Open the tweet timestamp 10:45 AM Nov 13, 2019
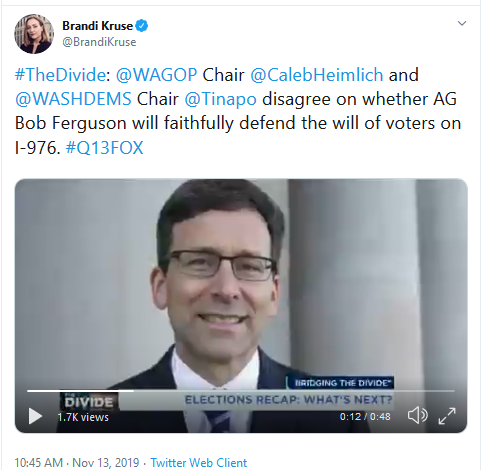 (77, 463)
